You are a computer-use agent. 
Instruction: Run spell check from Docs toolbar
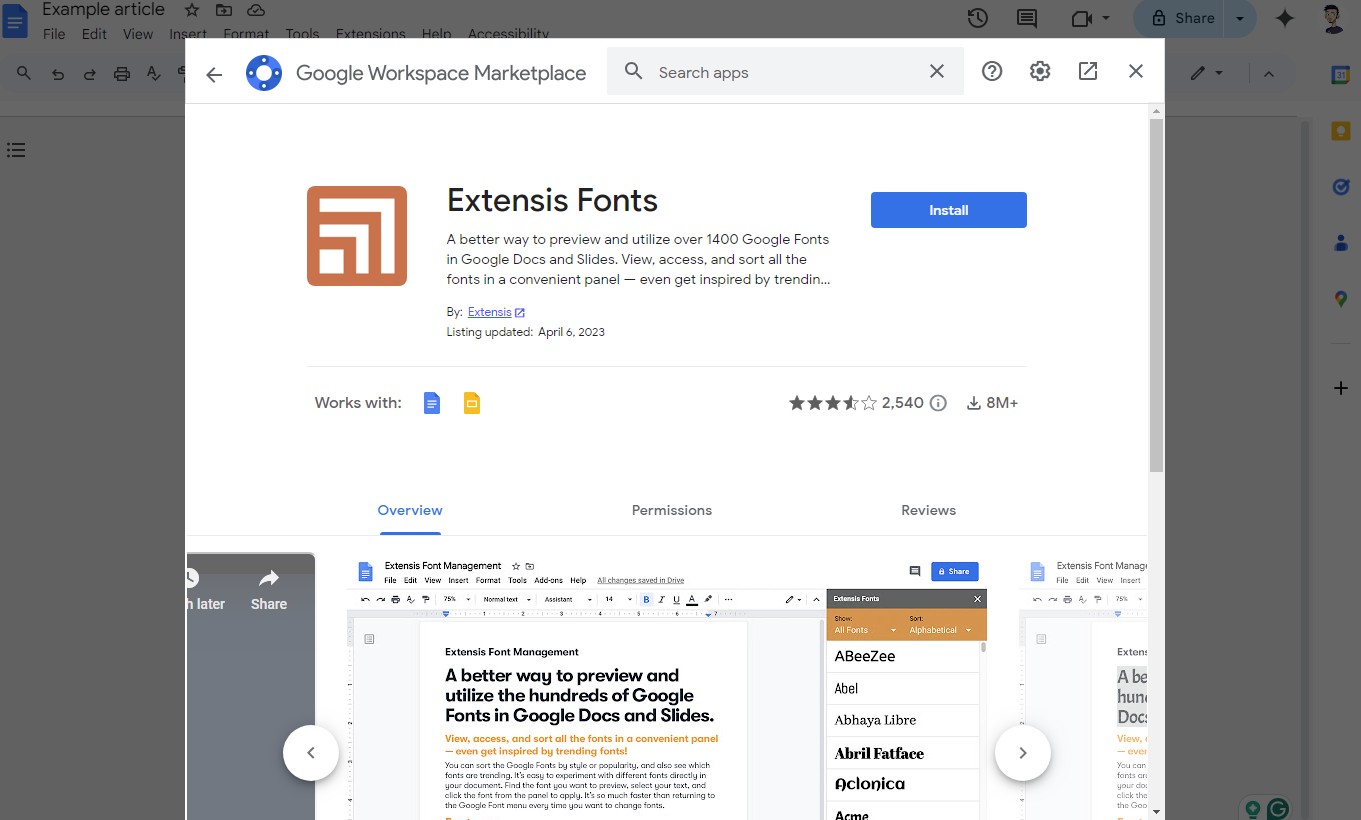(x=153, y=73)
